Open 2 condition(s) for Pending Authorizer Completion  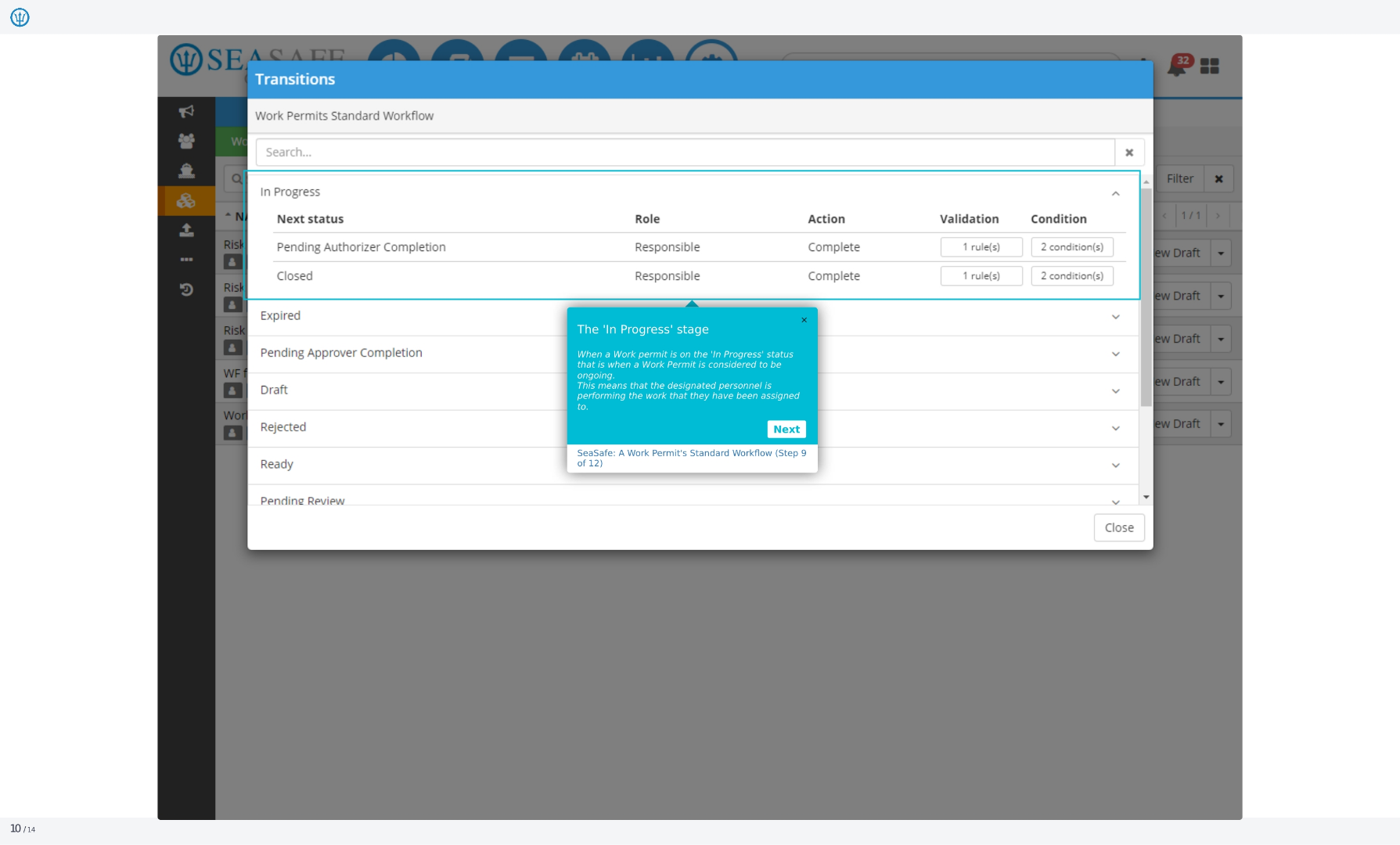[x=1072, y=247]
